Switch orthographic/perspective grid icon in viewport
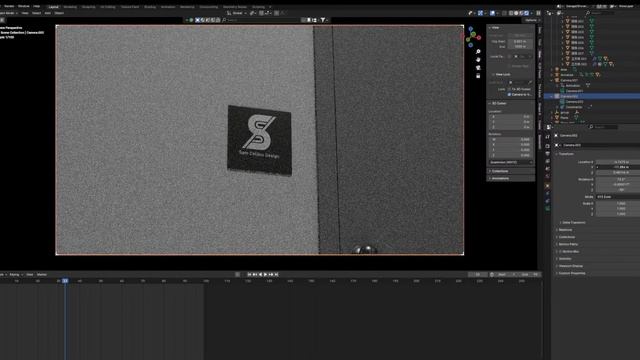Image resolution: width=640 pixels, height=360 pixels. tap(478, 76)
